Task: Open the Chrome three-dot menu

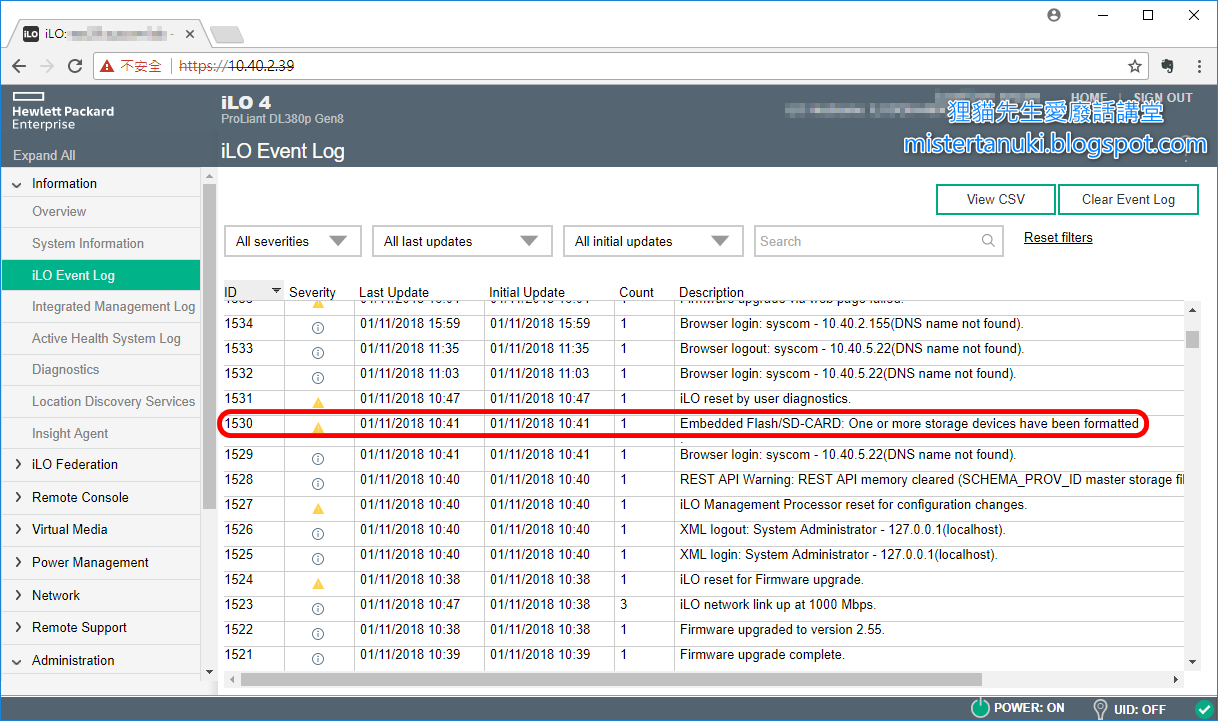Action: [1199, 66]
